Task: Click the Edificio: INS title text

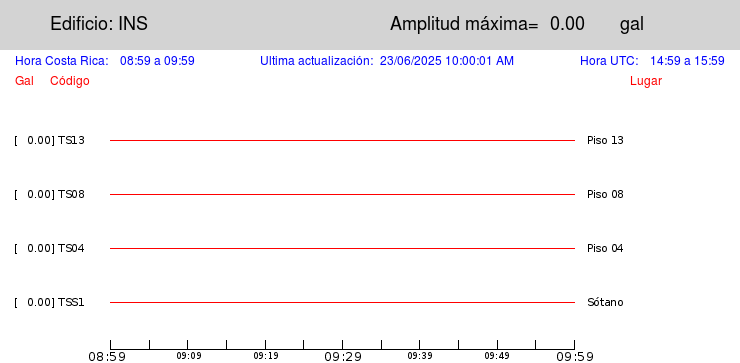Action: tap(99, 24)
